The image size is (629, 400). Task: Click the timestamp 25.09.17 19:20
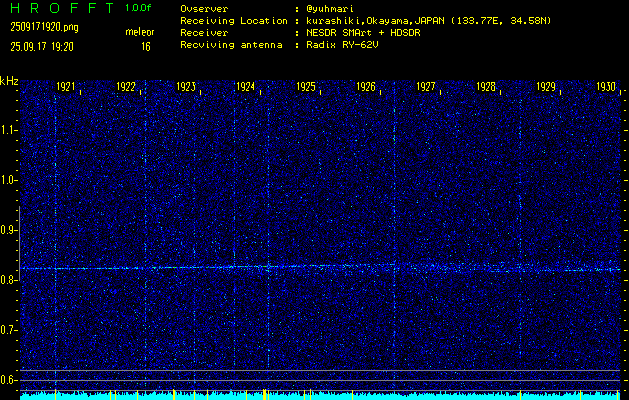coord(42,47)
